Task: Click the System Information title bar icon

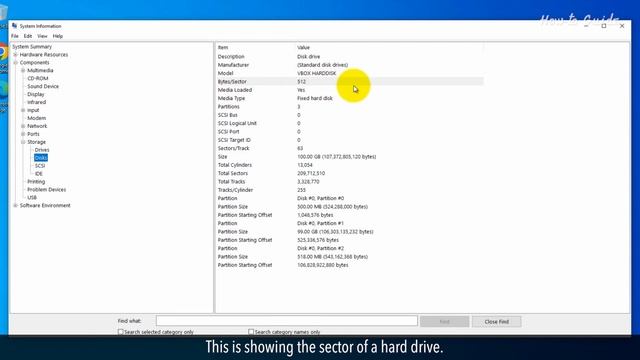Action: [15, 26]
